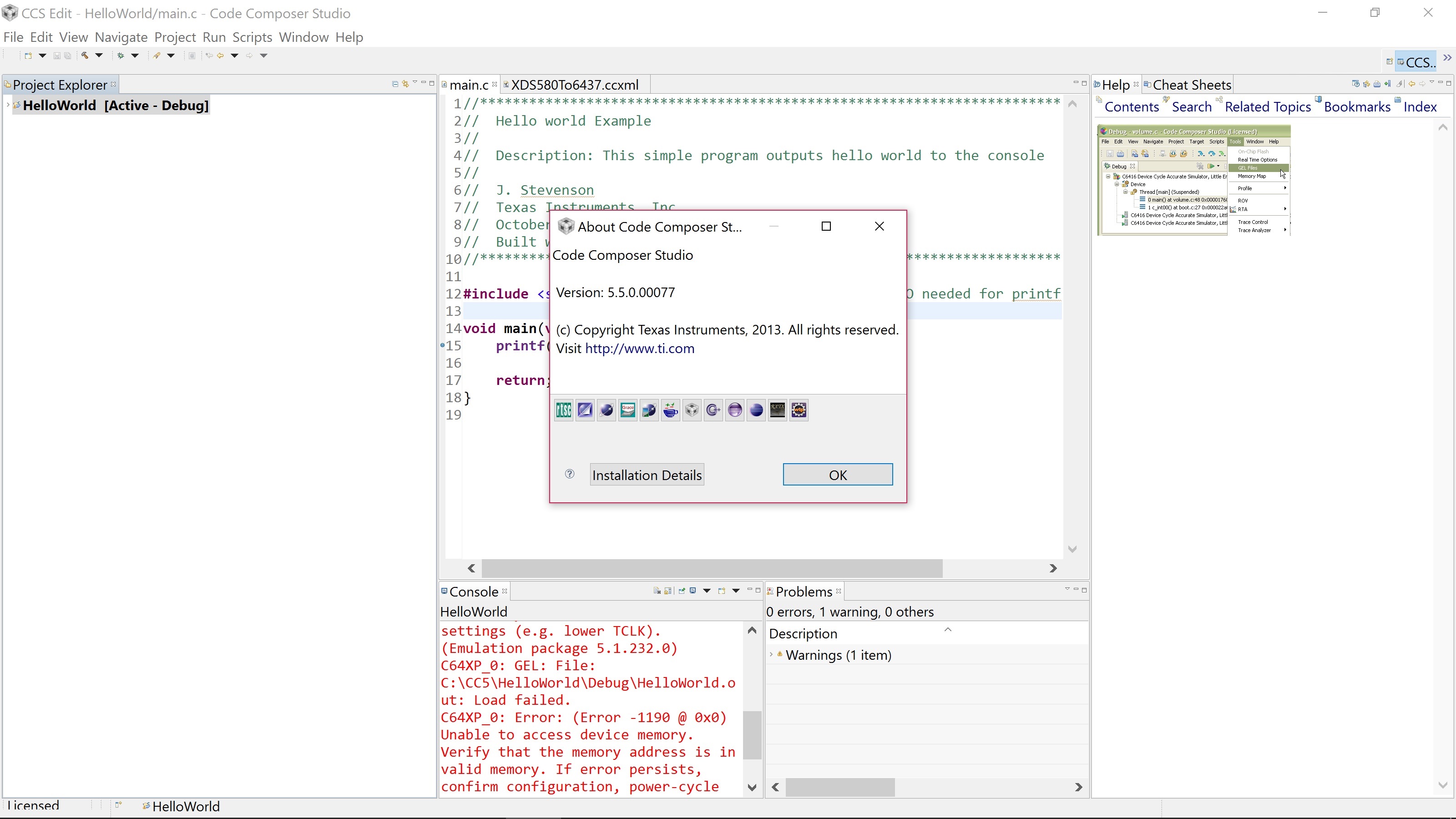This screenshot has width=1456, height=819.
Task: Click the Contents link in Help view
Action: click(1132, 107)
